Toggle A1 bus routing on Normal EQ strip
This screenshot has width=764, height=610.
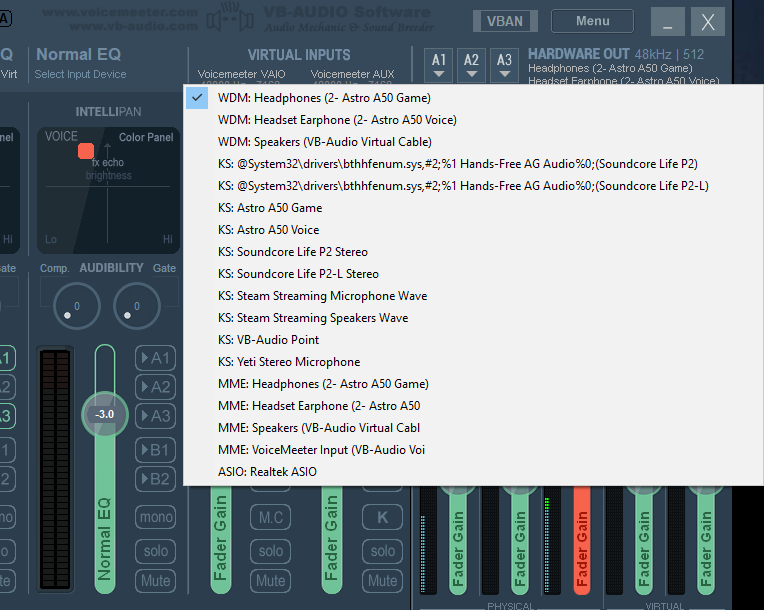click(155, 358)
